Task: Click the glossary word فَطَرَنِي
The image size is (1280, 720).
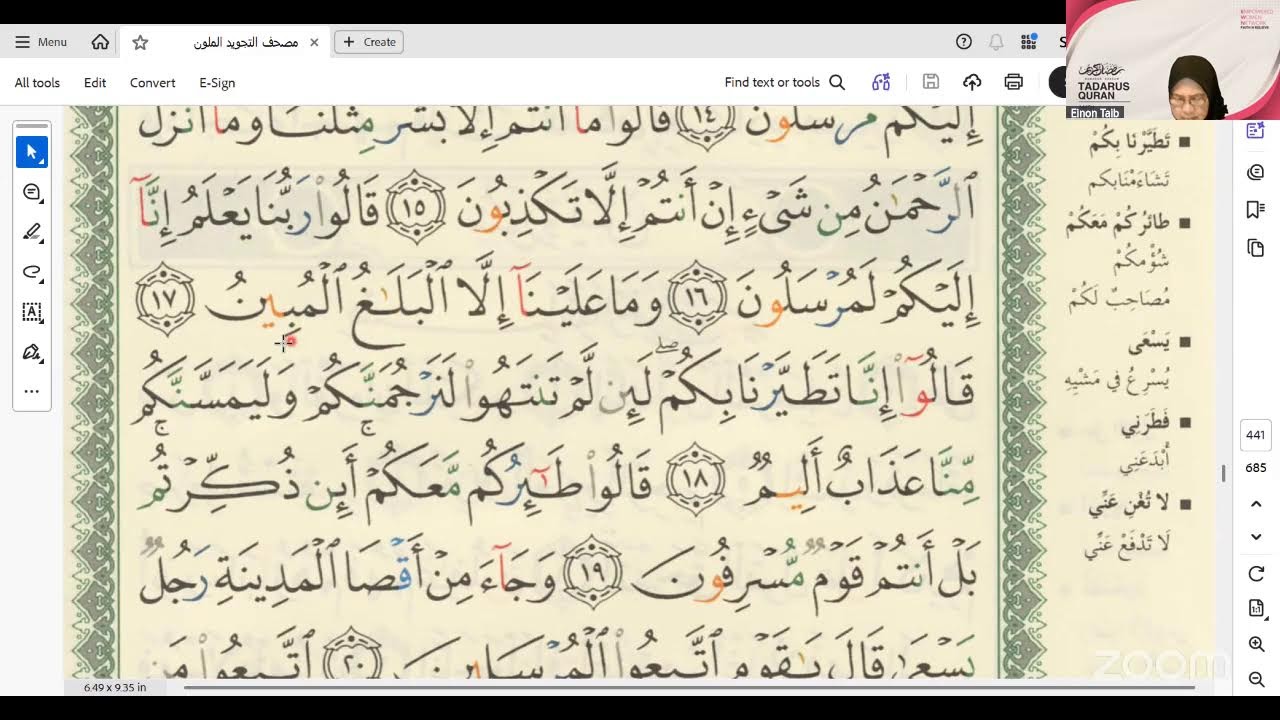Action: (1145, 425)
